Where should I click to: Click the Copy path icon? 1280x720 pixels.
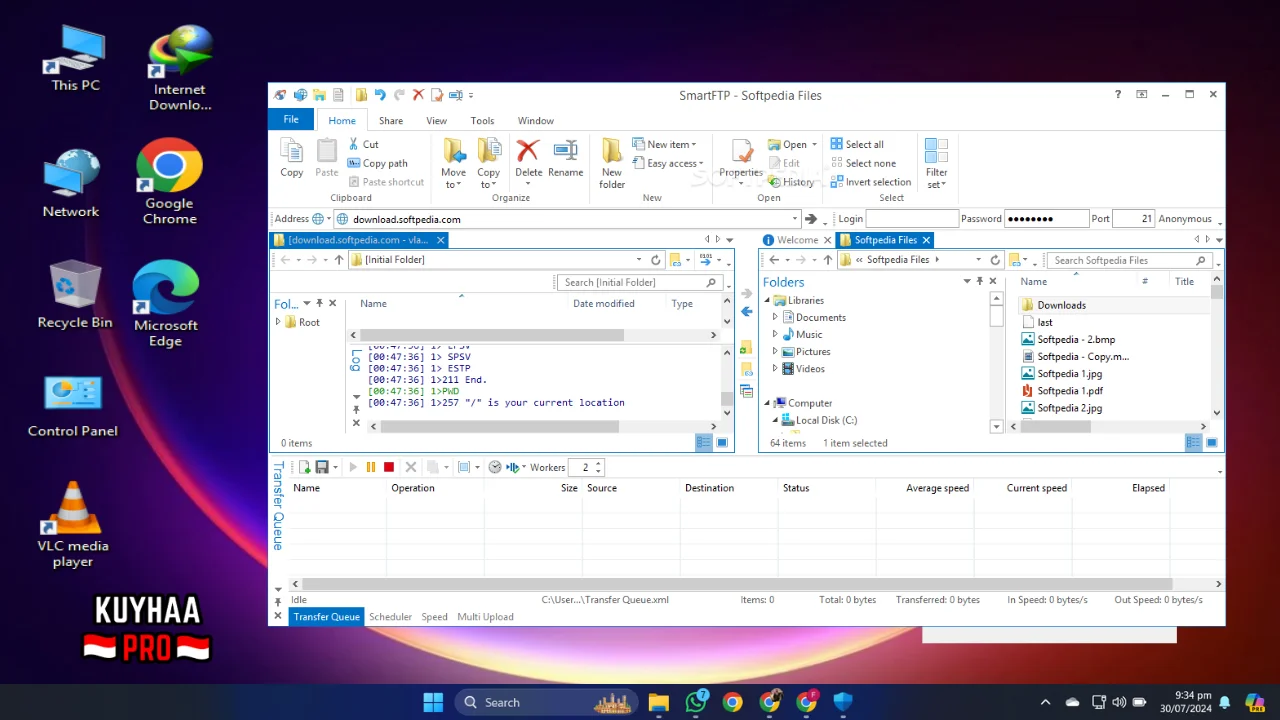point(354,163)
